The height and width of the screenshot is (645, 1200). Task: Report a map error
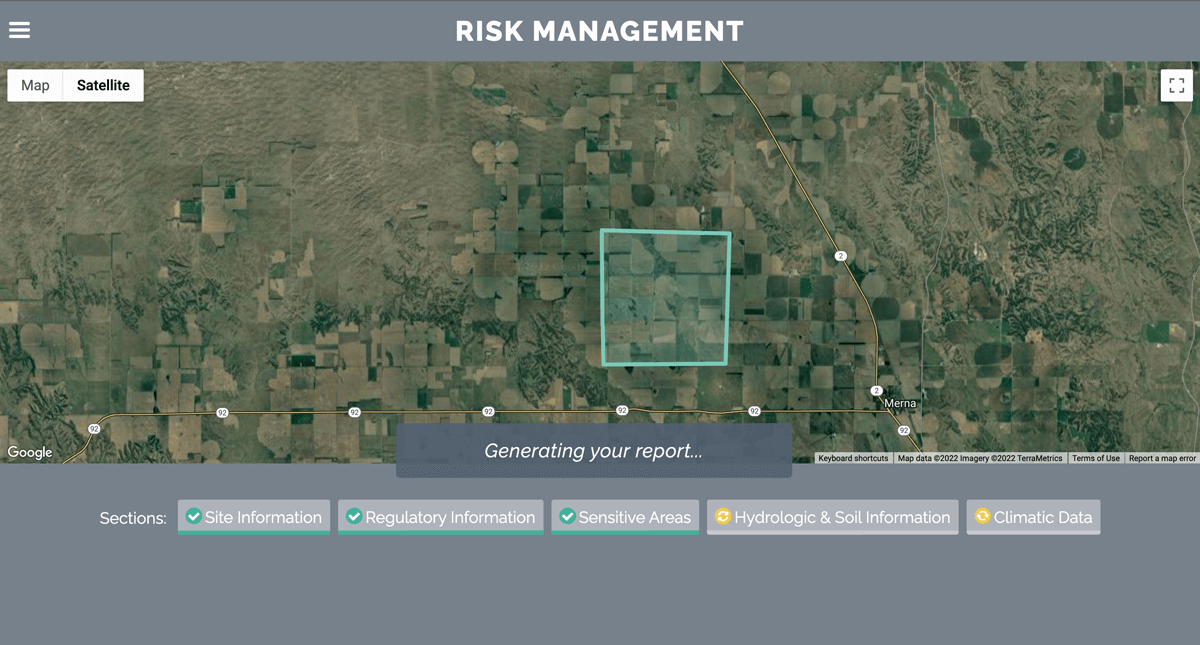click(x=1162, y=458)
